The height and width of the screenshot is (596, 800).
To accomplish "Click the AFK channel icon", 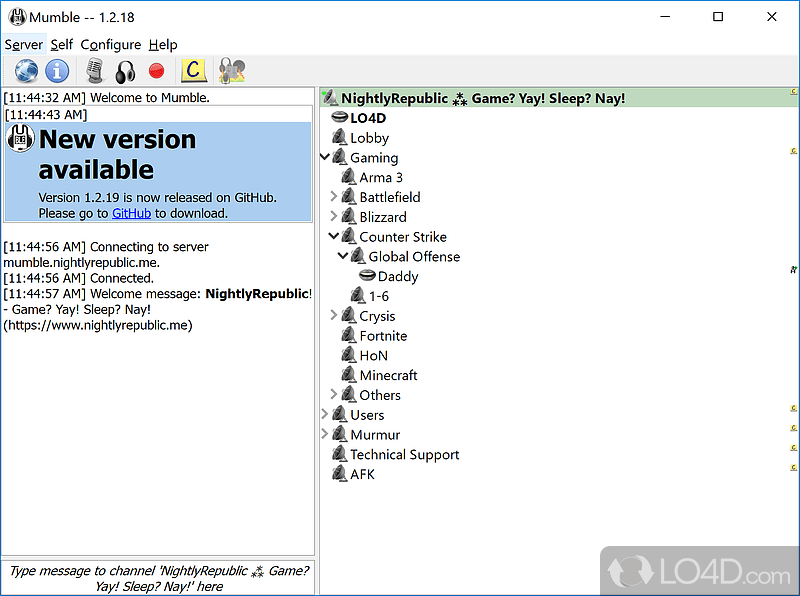I will click(340, 474).
